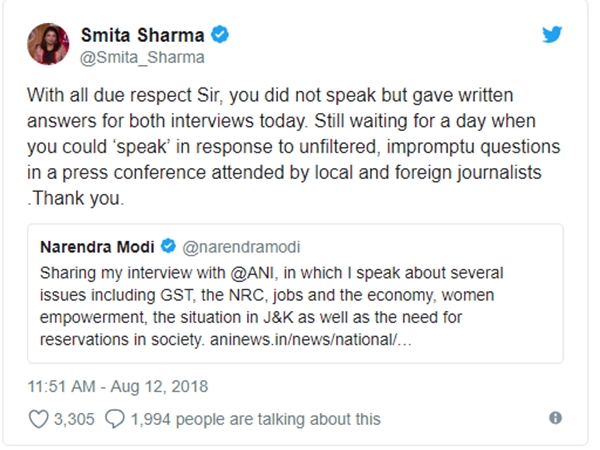Click the Twitter bird logo
Viewport: 600px width, 450px height.
(552, 36)
